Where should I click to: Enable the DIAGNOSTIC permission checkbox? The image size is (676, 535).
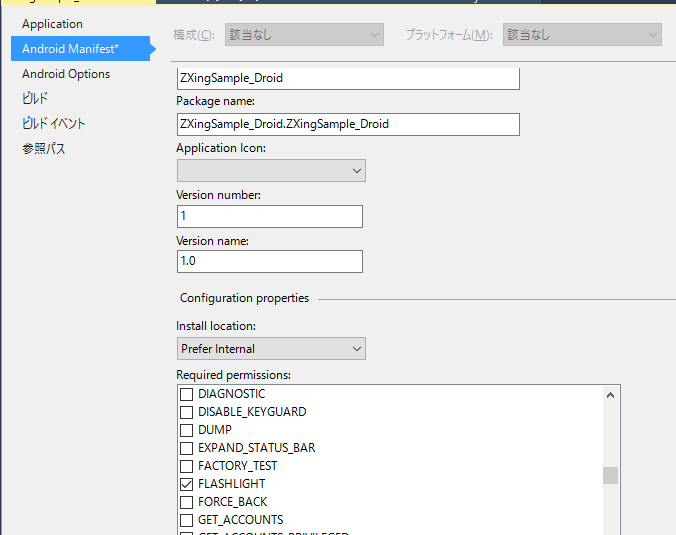(x=186, y=394)
